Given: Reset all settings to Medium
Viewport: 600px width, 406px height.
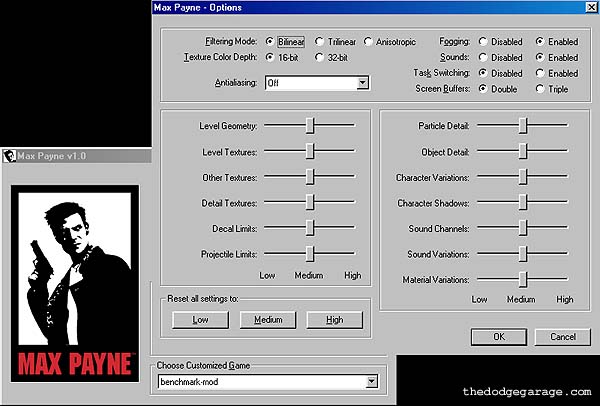Looking at the screenshot, I should coord(268,320).
